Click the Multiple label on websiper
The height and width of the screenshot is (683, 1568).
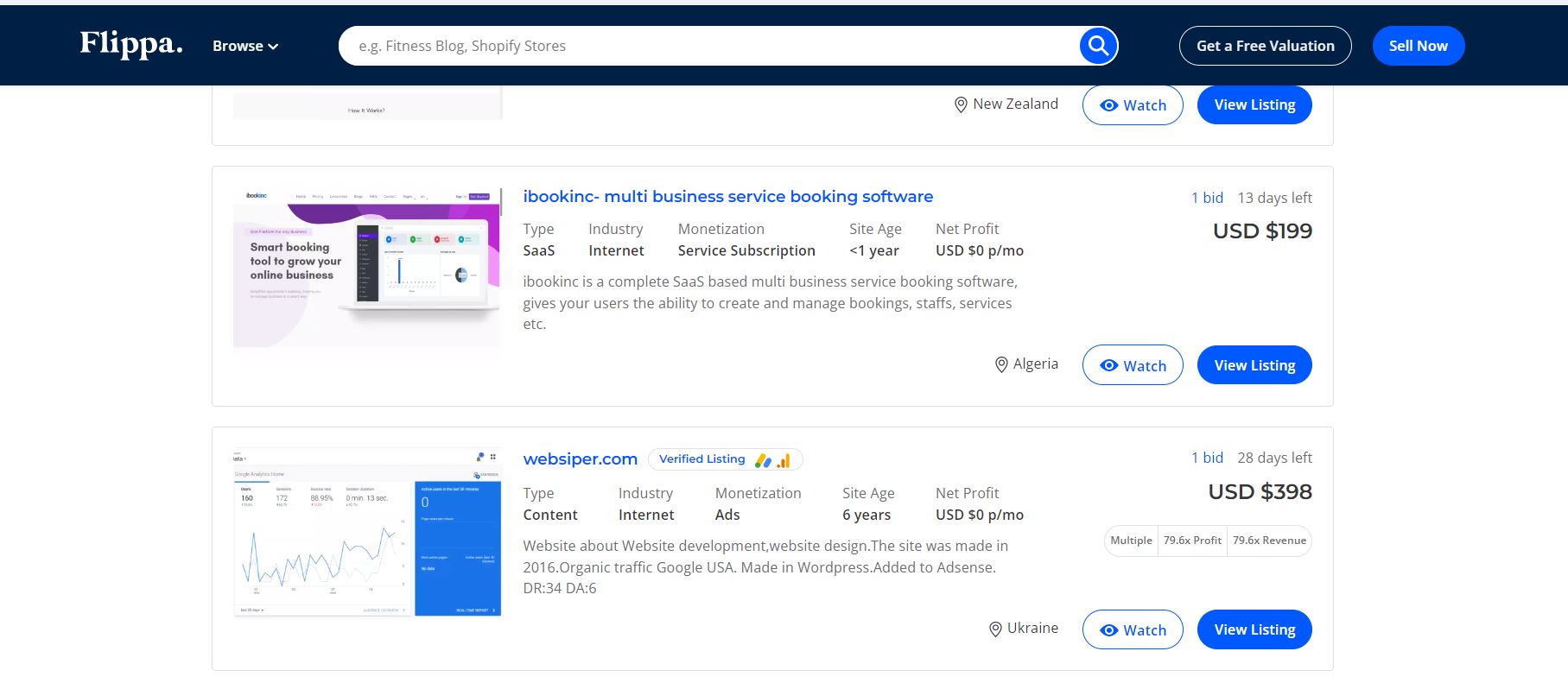(1131, 541)
